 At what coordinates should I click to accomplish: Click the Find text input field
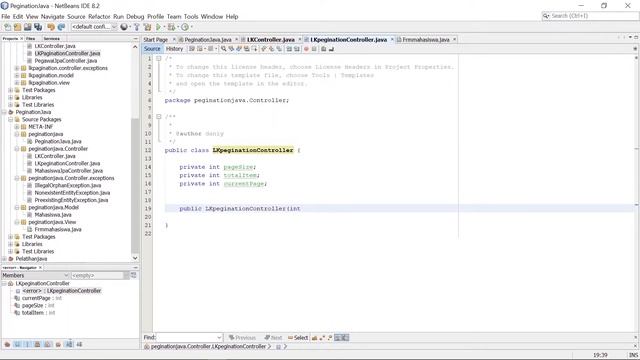coord(187,338)
